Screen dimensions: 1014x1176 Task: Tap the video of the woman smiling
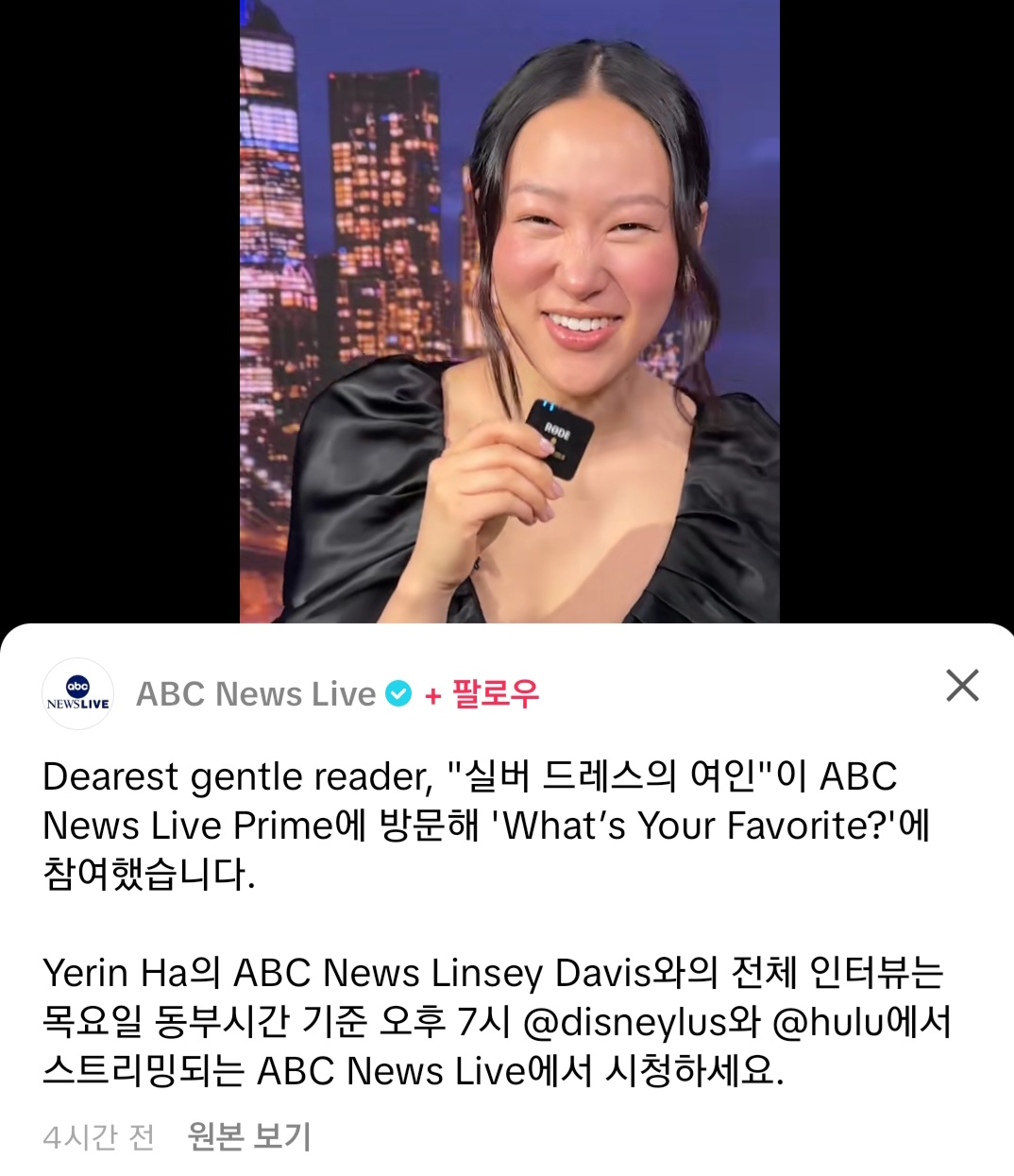coord(509,312)
